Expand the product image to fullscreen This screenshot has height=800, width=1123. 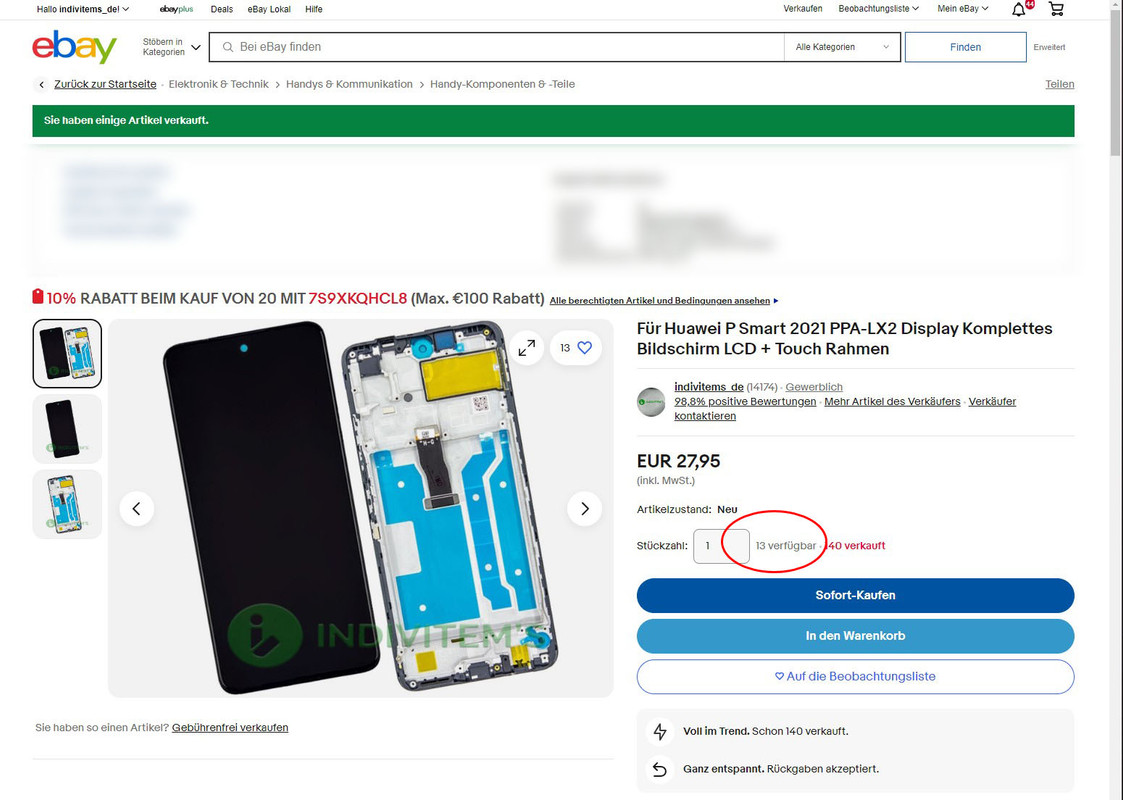click(x=526, y=348)
